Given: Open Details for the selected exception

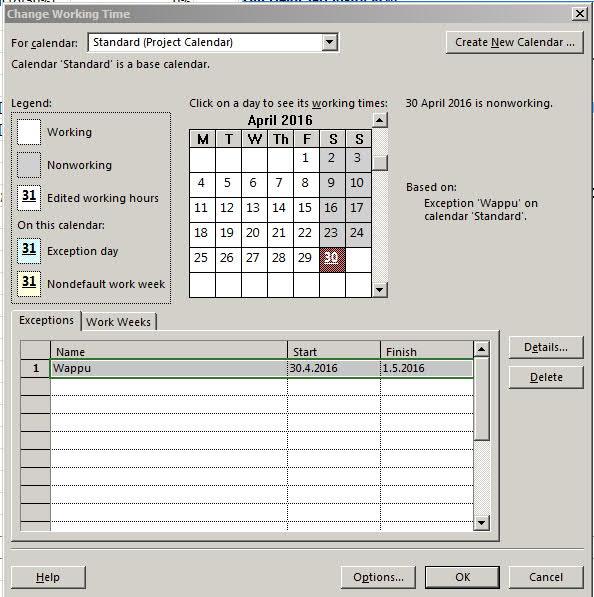Looking at the screenshot, I should [546, 347].
